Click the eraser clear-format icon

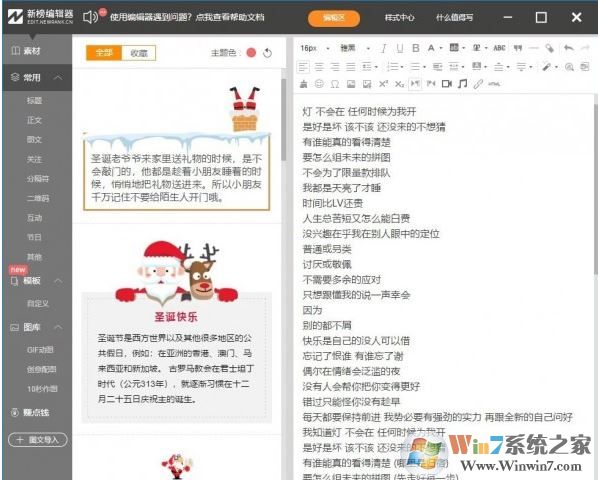click(550, 48)
